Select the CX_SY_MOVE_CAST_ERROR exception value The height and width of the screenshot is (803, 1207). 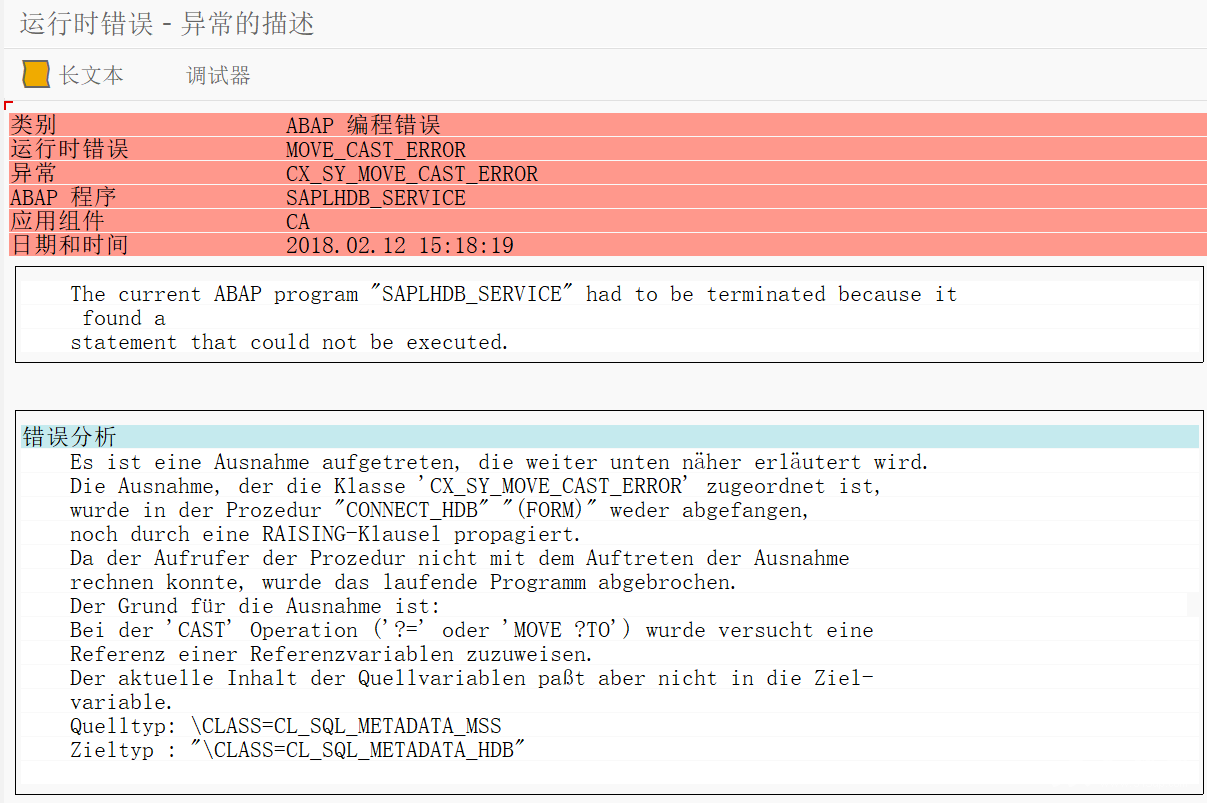click(x=412, y=174)
